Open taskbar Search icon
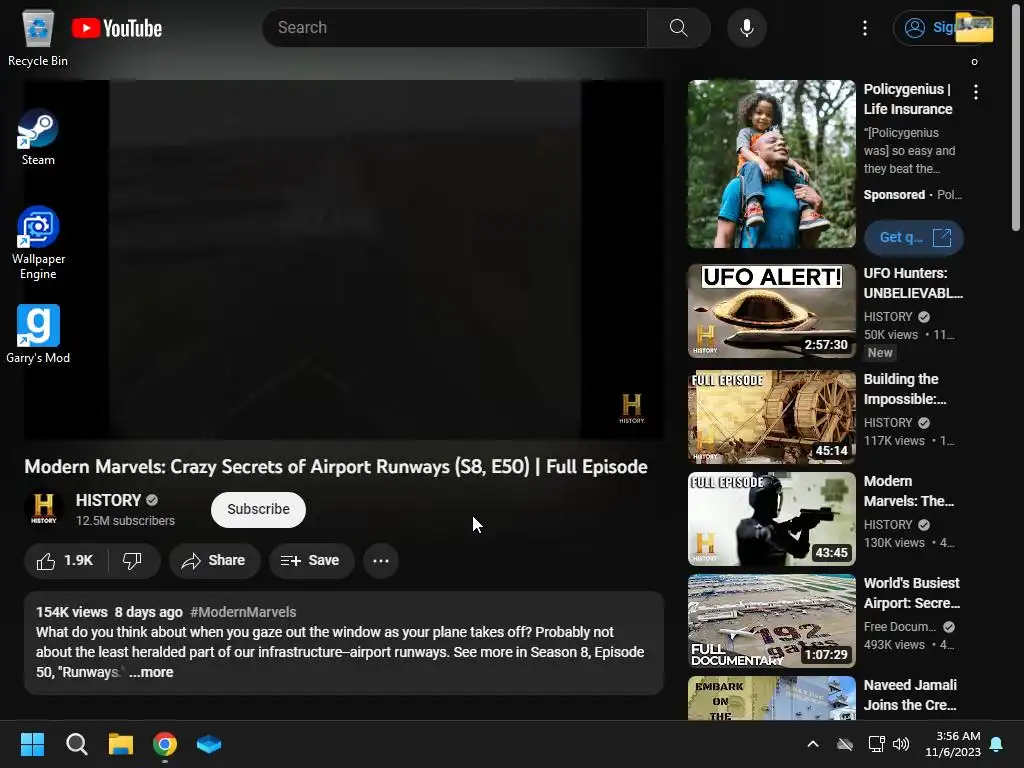The height and width of the screenshot is (768, 1024). (x=76, y=744)
